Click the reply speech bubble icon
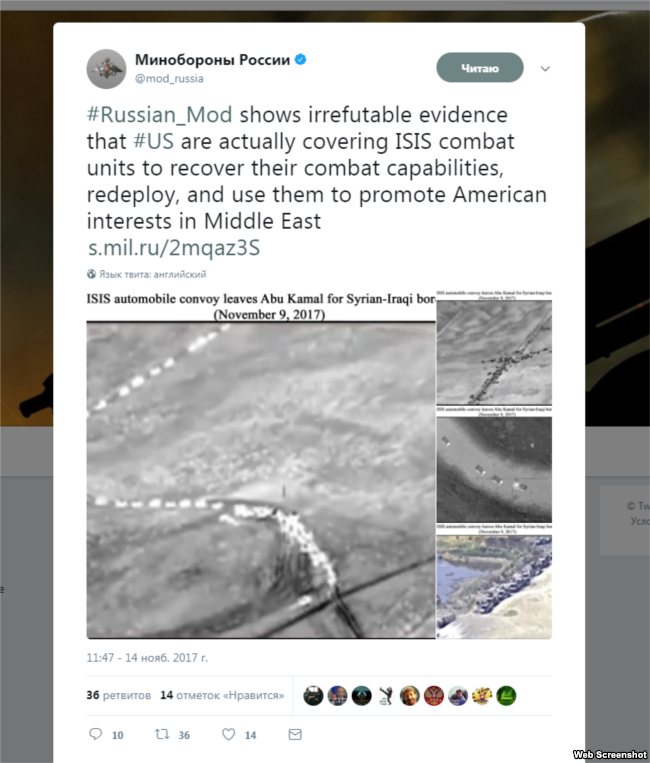 coord(96,734)
